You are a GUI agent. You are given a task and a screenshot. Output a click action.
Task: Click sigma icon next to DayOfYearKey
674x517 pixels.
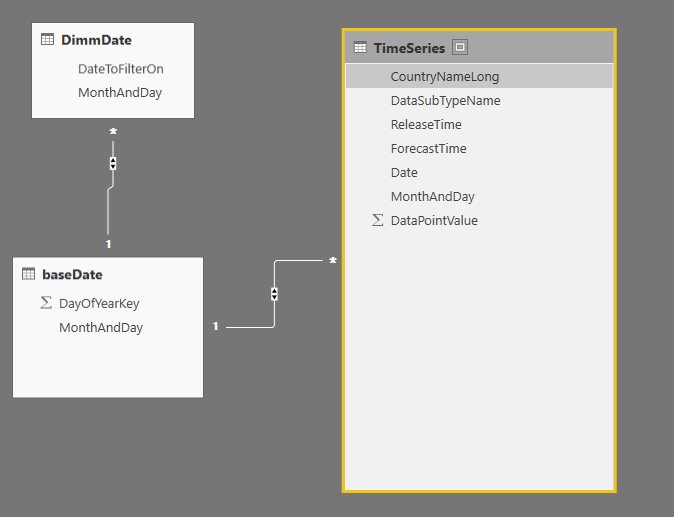46,303
